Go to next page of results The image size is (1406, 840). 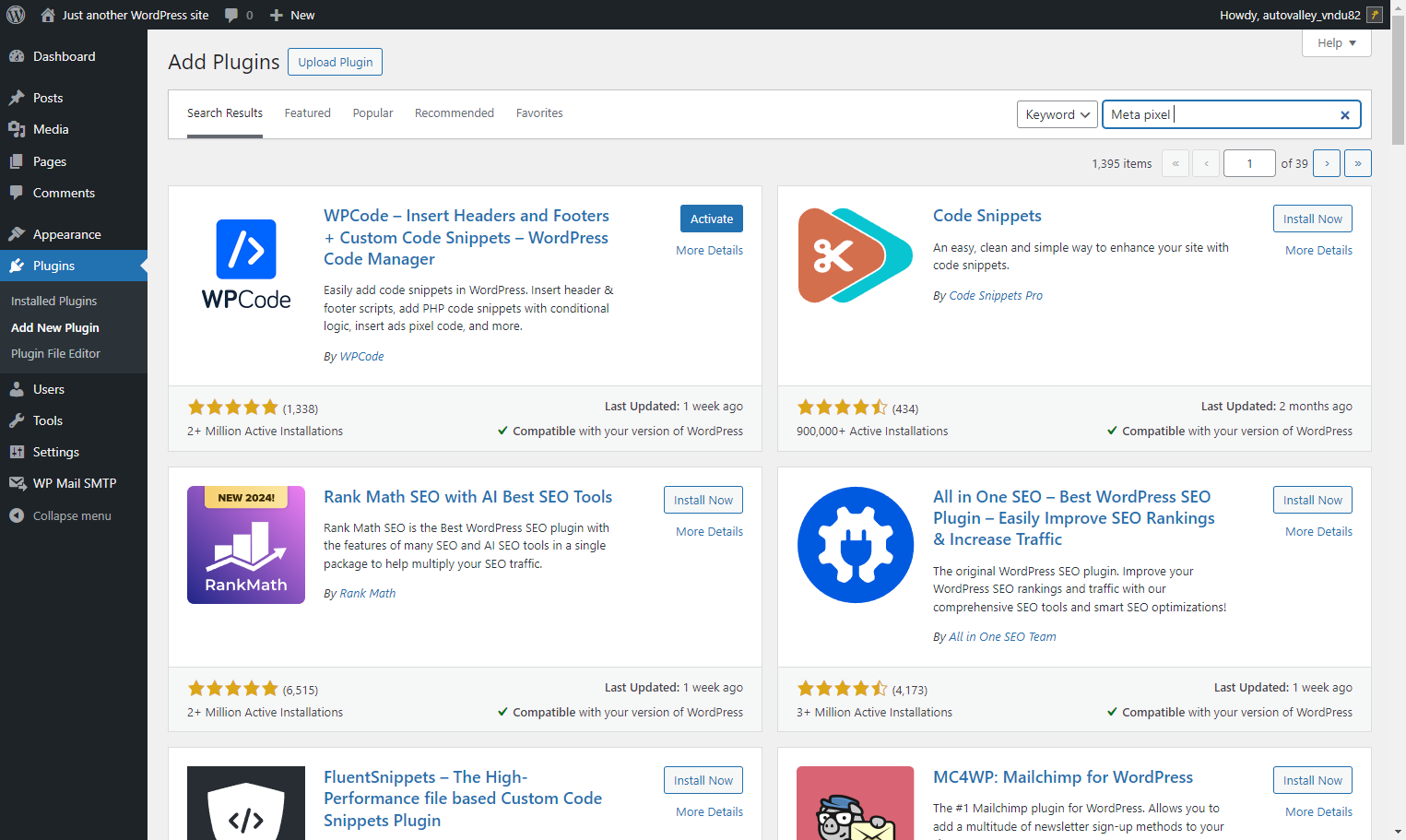1327,163
